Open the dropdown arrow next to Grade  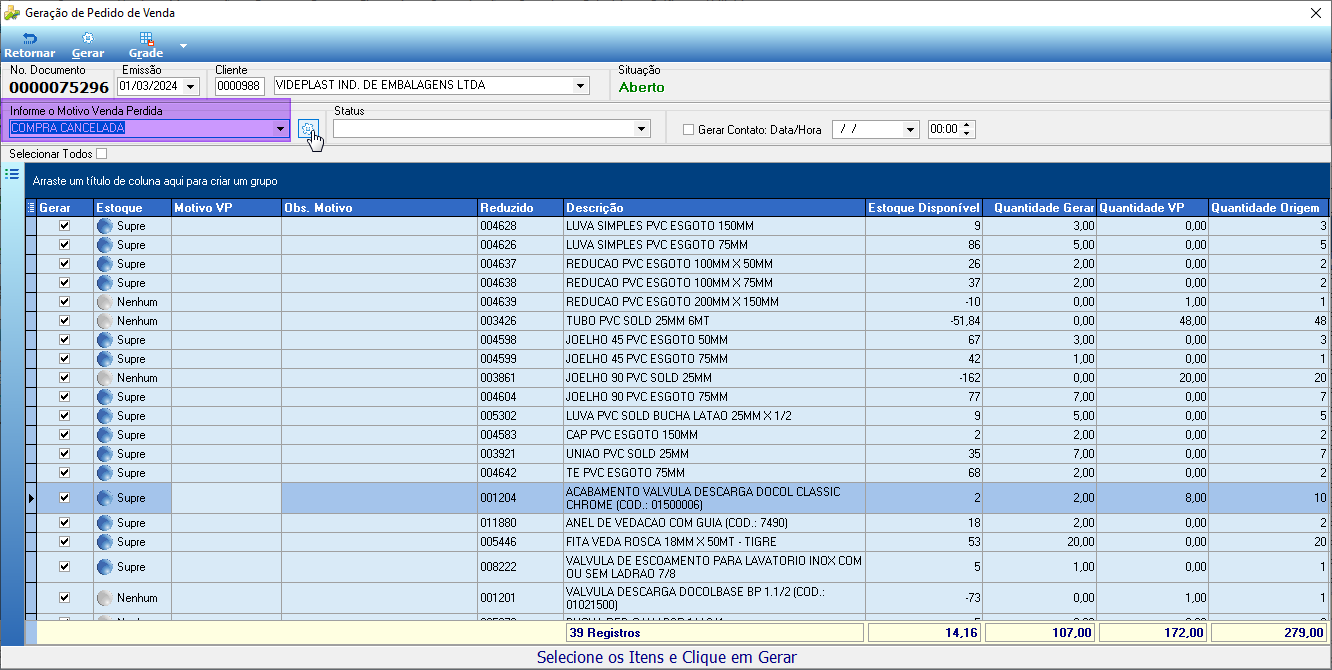(x=183, y=45)
